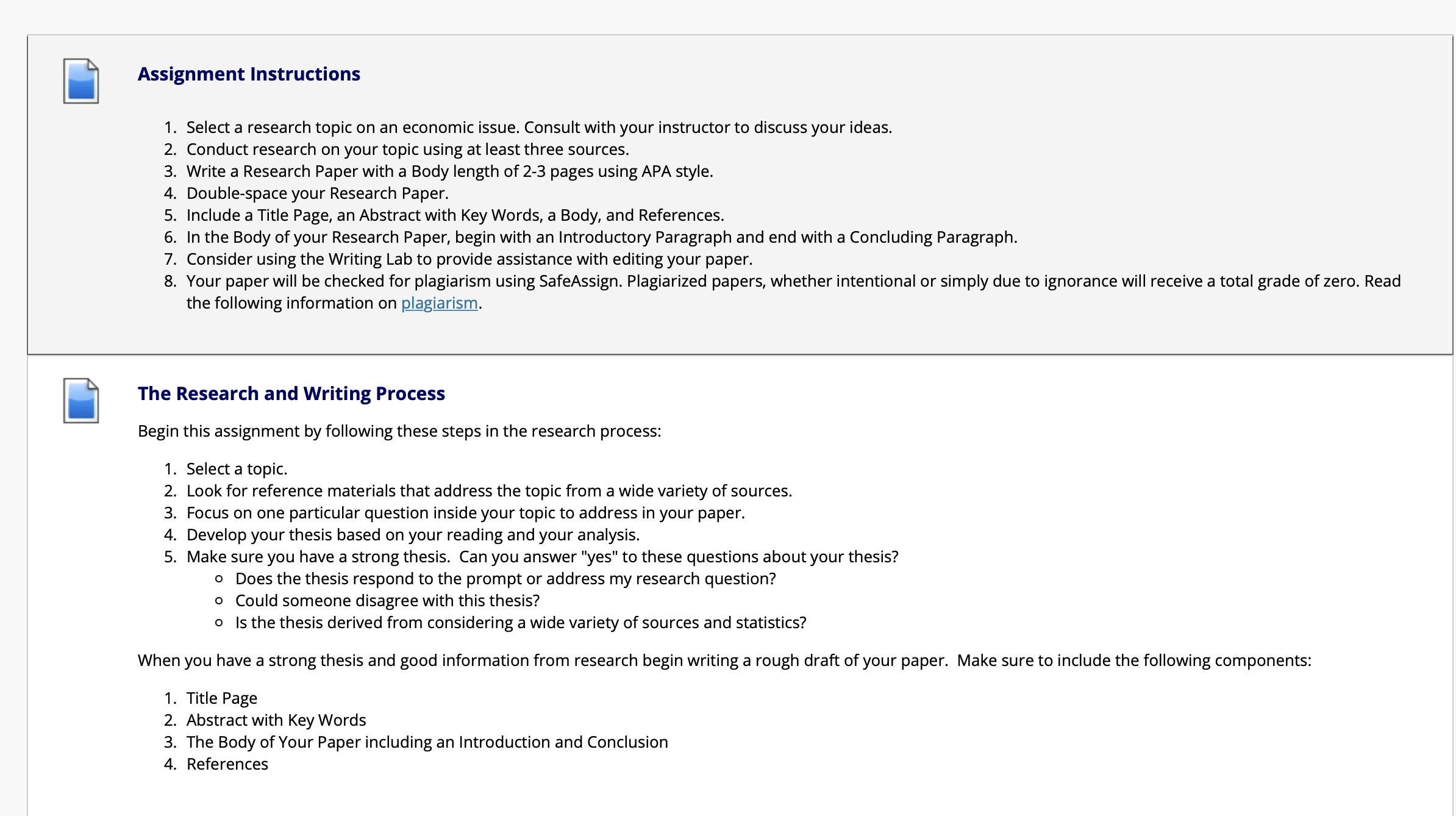Click the 'Consider using the Writing Lab' item
The image size is (1456, 816).
pos(469,259)
